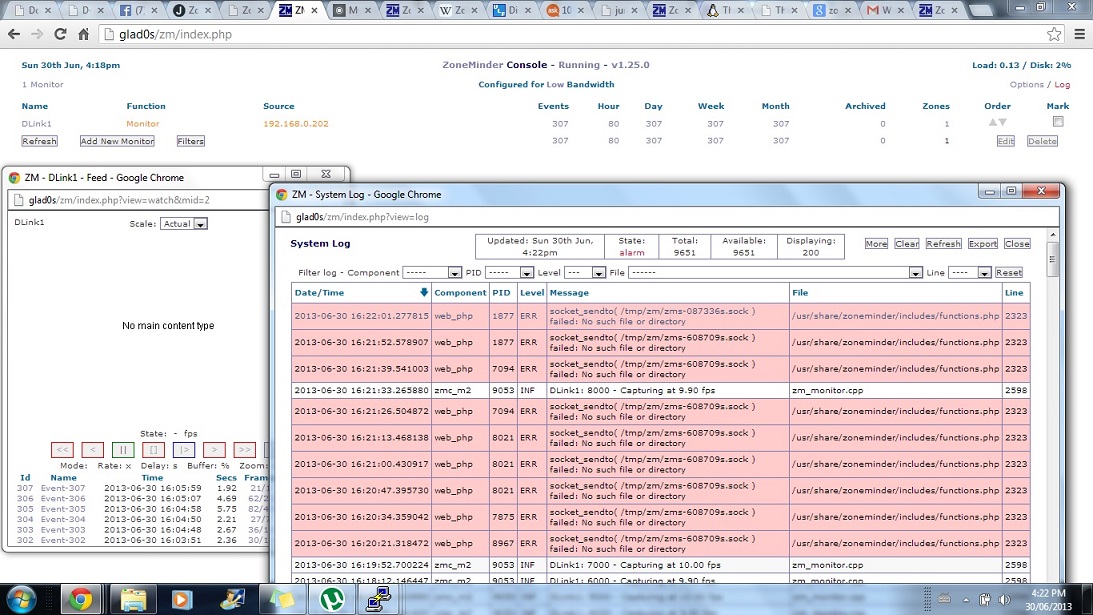Screen dimensions: 1093x615
Task: Open the DLink1 Scale dropdown
Action: coord(184,224)
